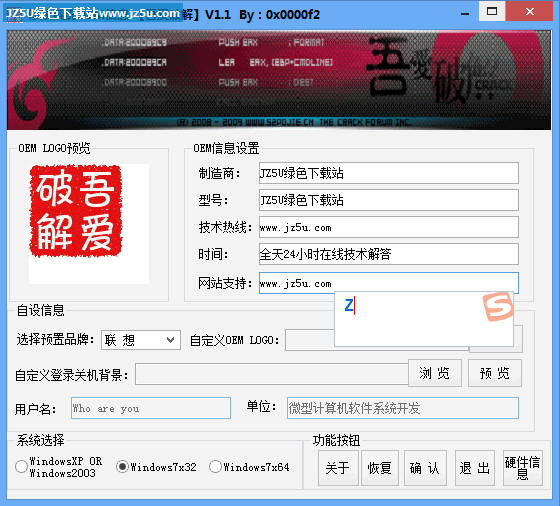
Task: Focus the 制造商 manufacturer input field
Action: point(389,173)
